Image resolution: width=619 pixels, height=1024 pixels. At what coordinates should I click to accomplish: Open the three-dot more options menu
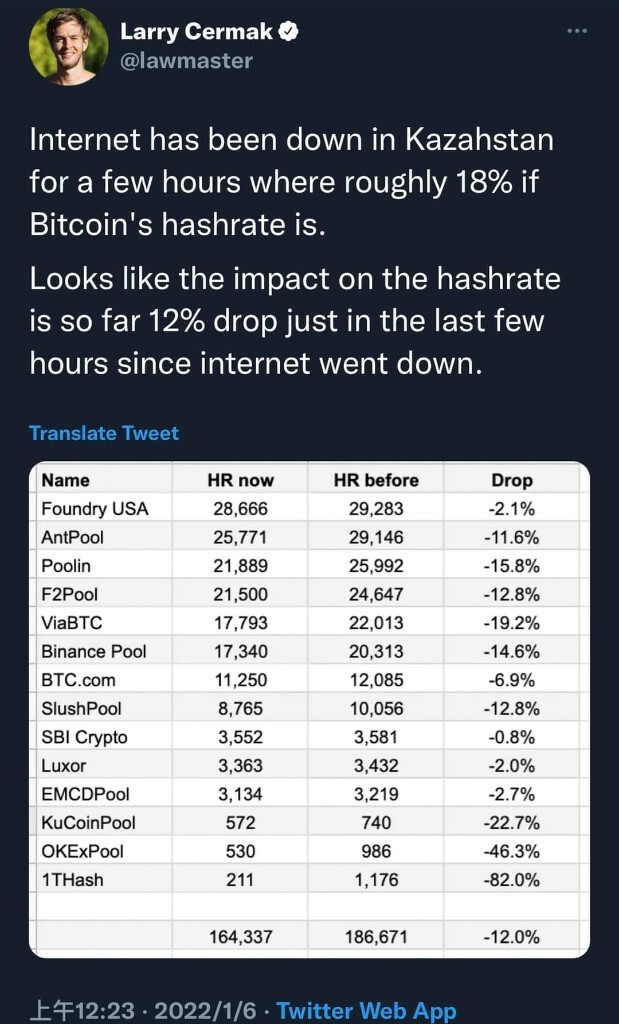(578, 32)
